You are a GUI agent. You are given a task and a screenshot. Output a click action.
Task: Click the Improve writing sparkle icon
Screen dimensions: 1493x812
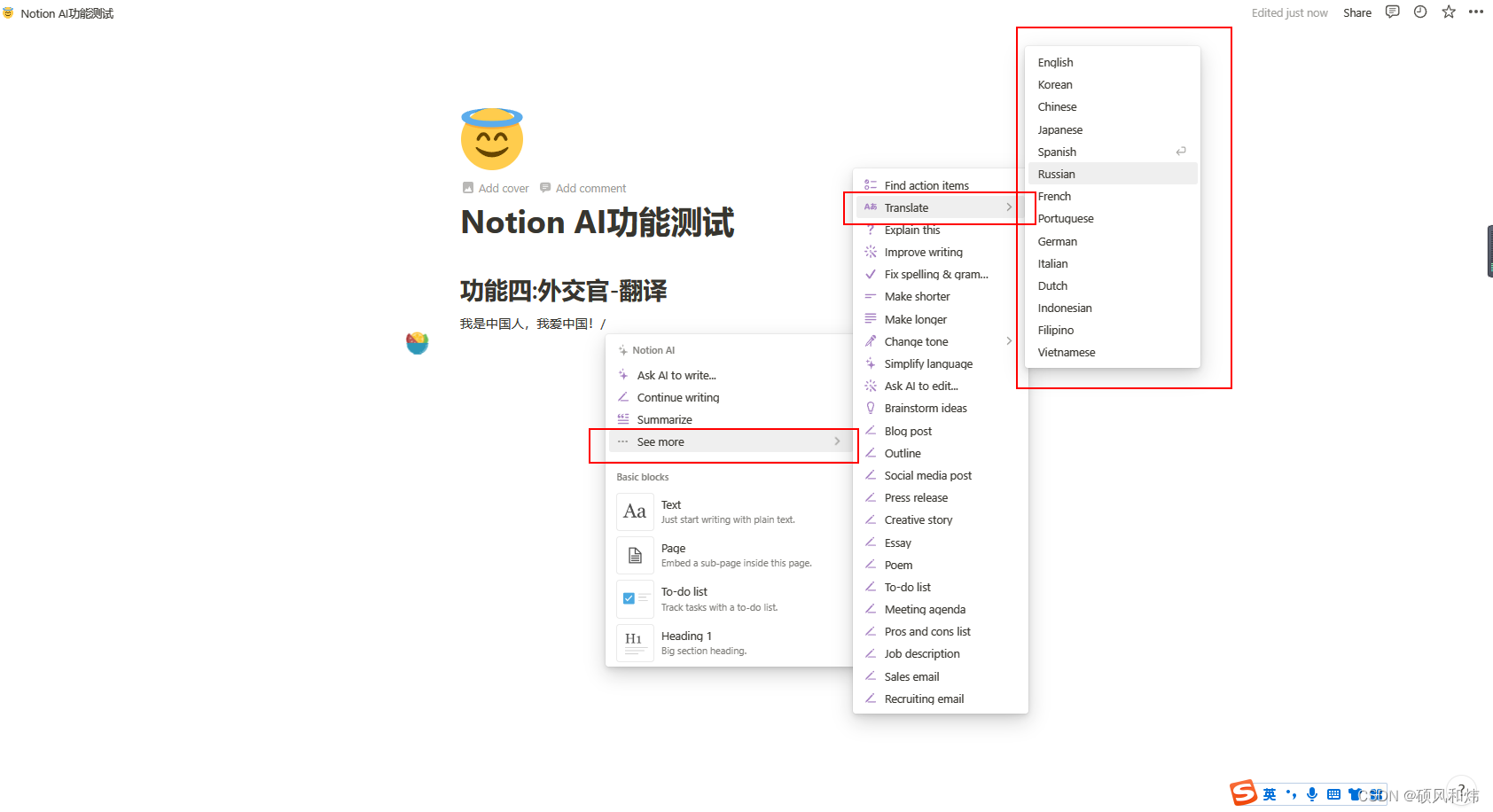[x=871, y=252]
